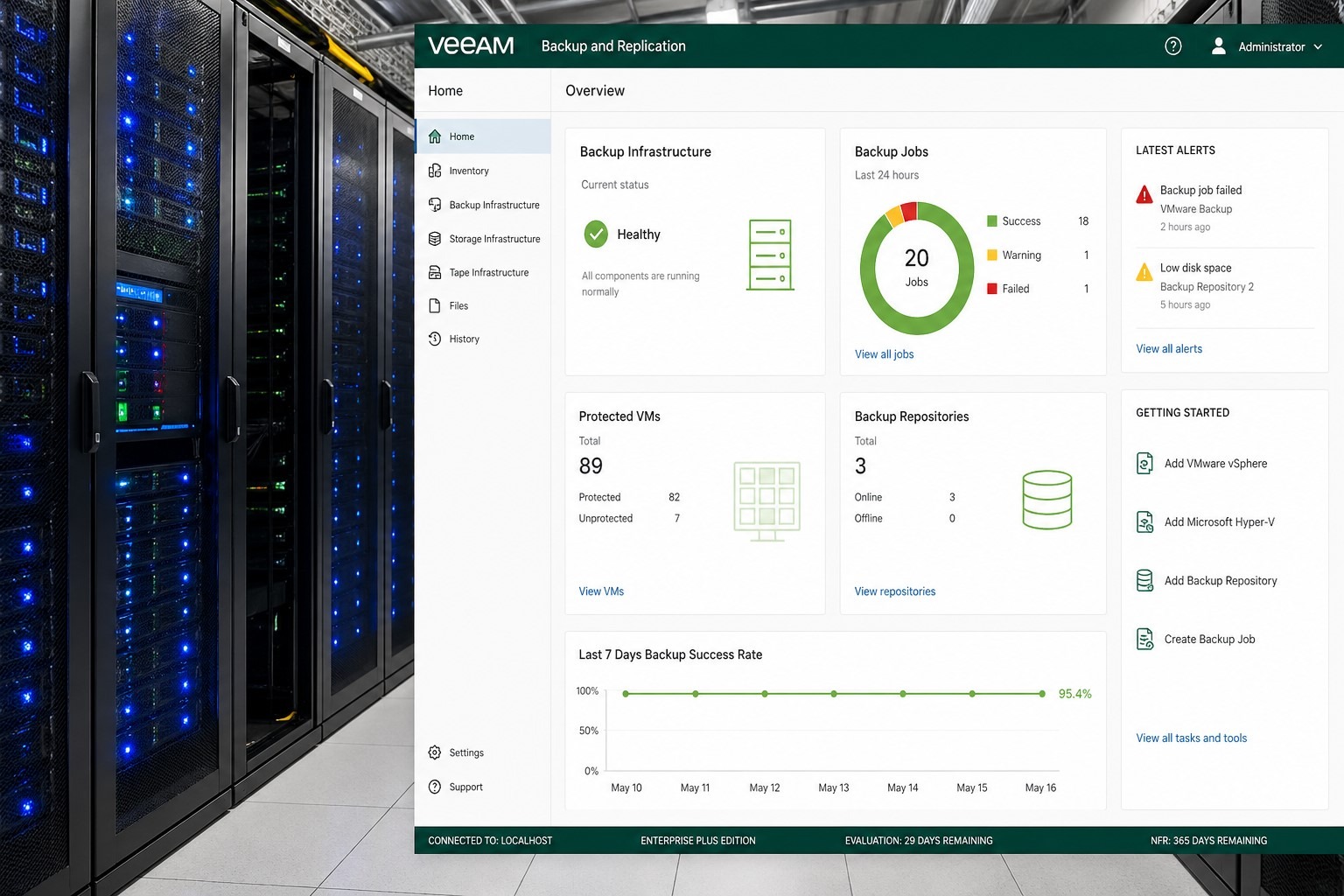Open the Inventory menu item
This screenshot has width=1344, height=896.
pyautogui.click(x=469, y=171)
